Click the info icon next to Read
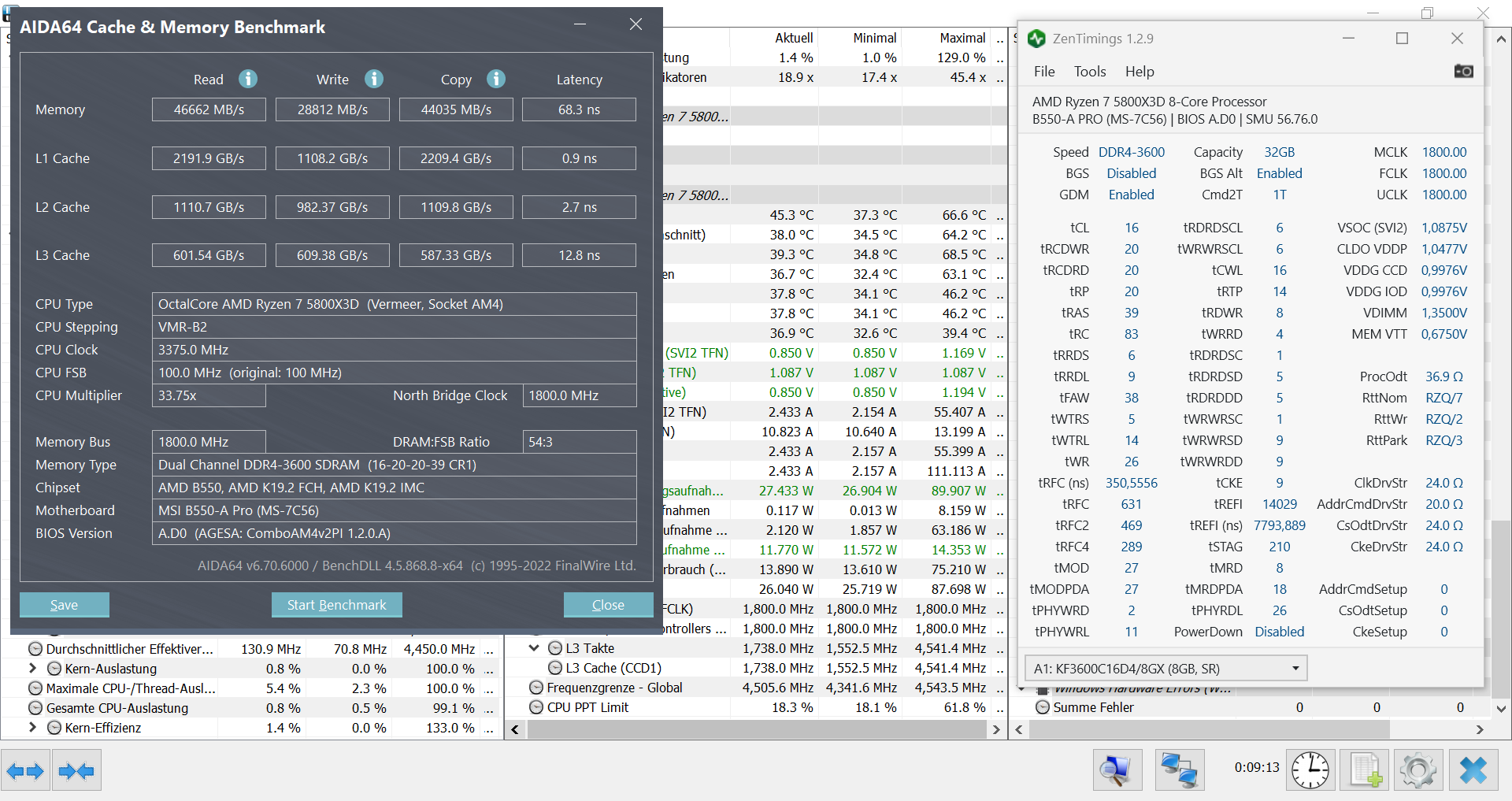This screenshot has height=801, width=1512. tap(248, 79)
